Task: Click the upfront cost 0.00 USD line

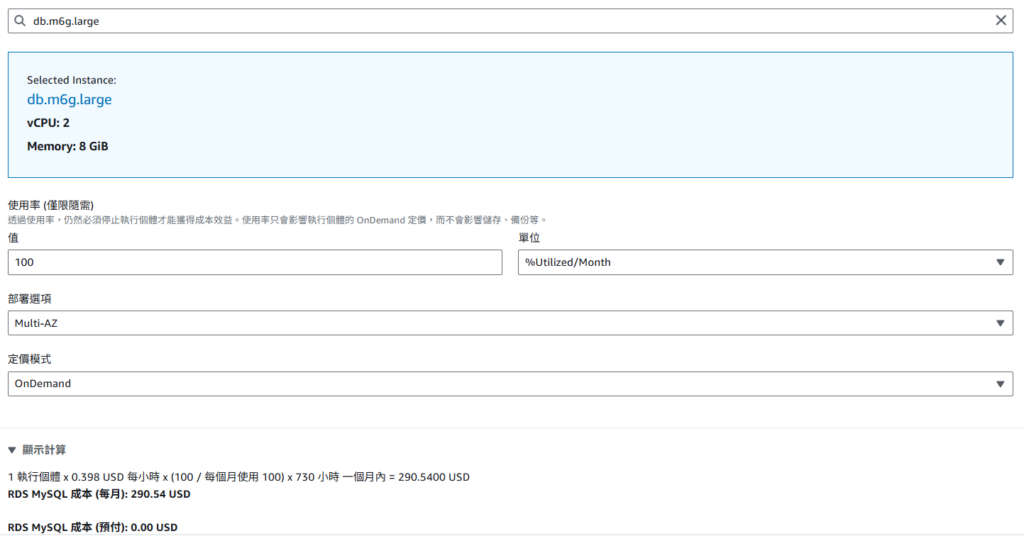Action: click(93, 527)
